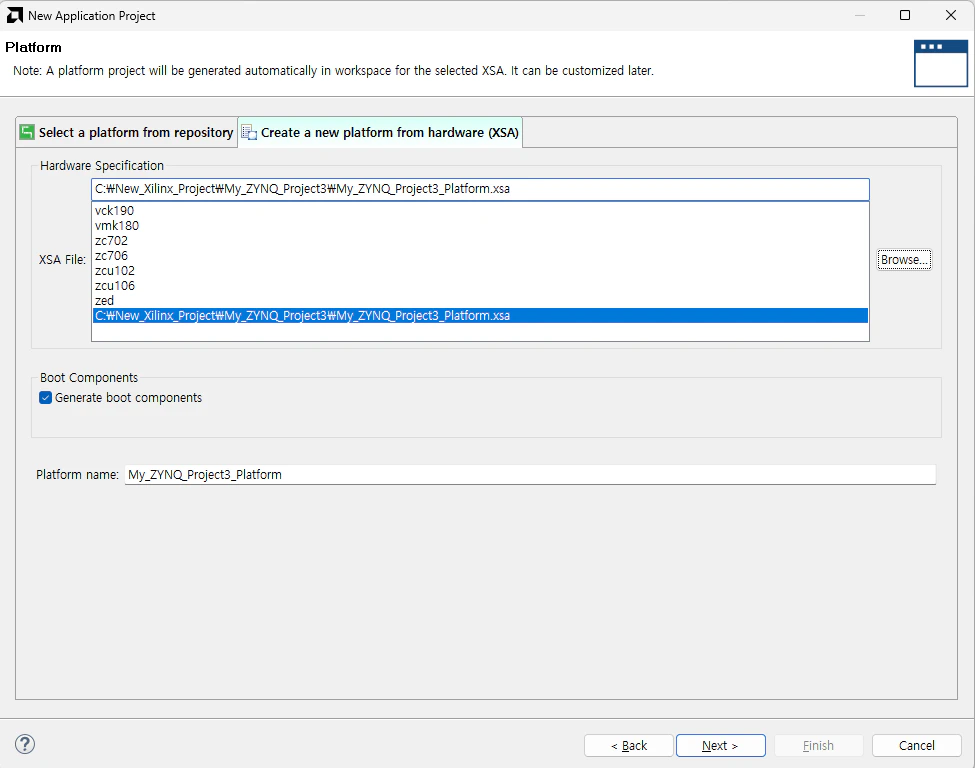The width and height of the screenshot is (975, 768).
Task: Toggle Generate boot components checkbox
Action: click(45, 398)
